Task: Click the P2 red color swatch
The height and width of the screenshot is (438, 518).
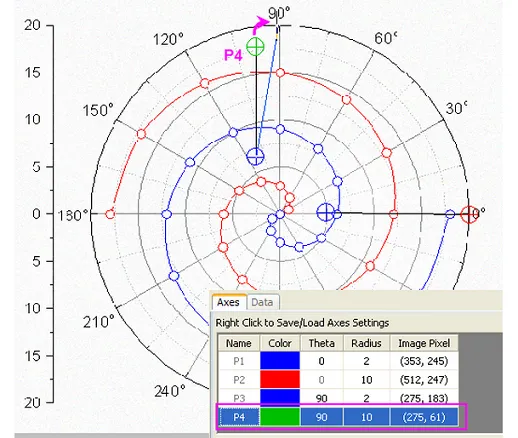Action: pos(280,379)
